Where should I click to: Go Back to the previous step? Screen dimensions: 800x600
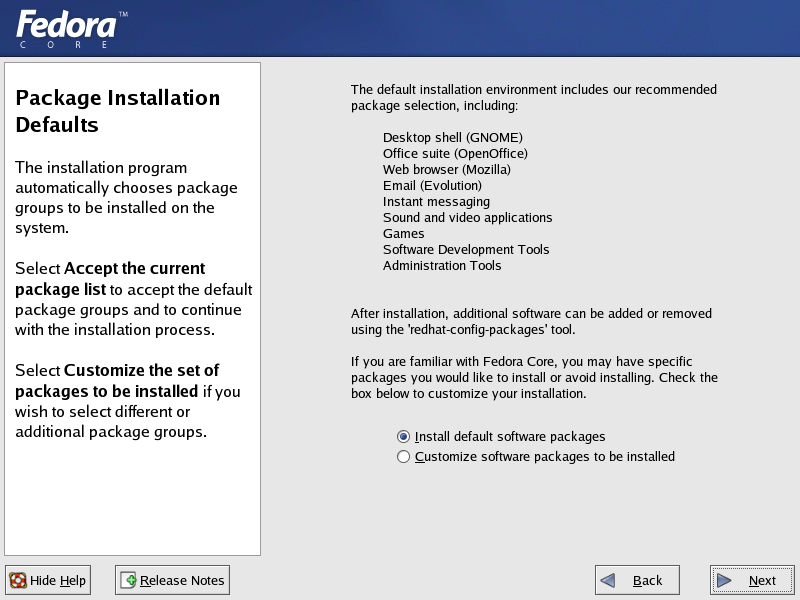click(x=637, y=580)
